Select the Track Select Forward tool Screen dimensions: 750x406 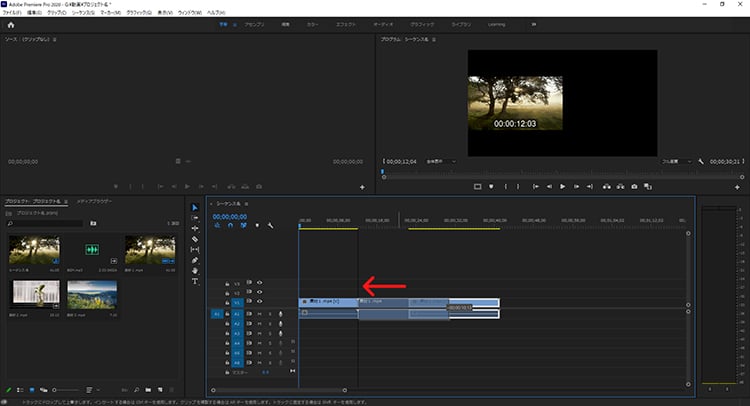(x=195, y=218)
